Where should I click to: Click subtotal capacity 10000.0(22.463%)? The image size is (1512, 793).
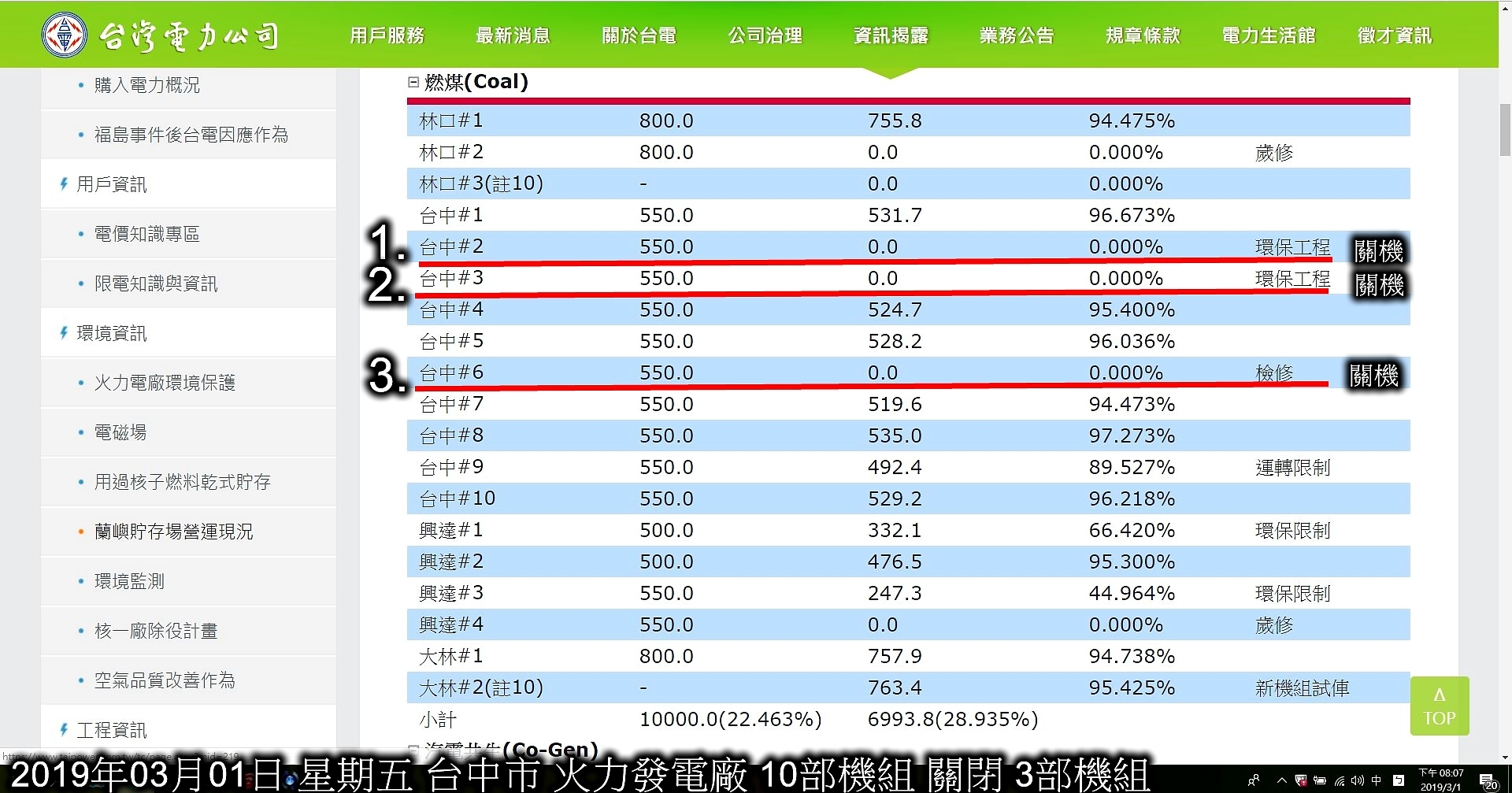click(x=731, y=719)
